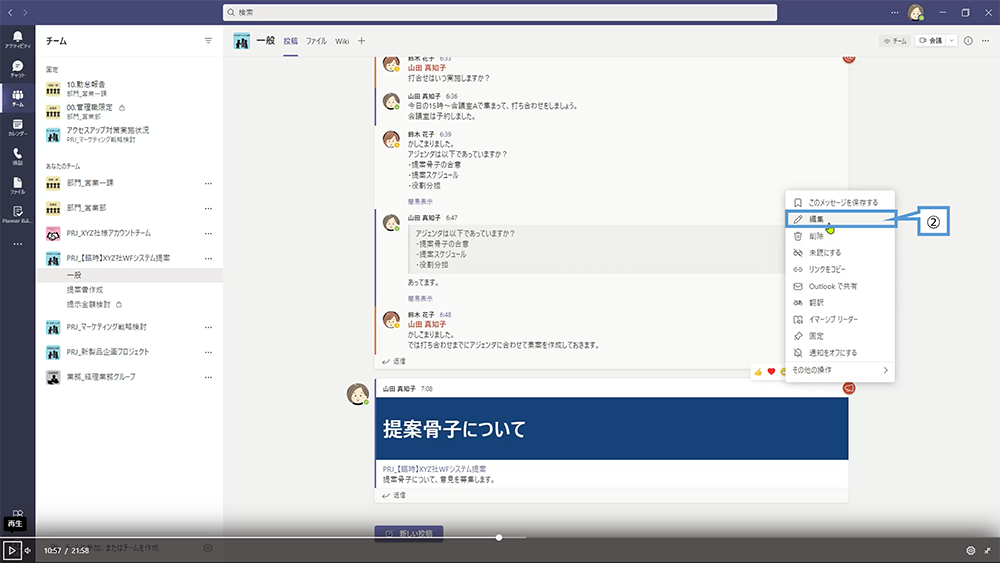Open more options for 部門_営業部 team
The height and width of the screenshot is (563, 1000).
click(x=208, y=208)
